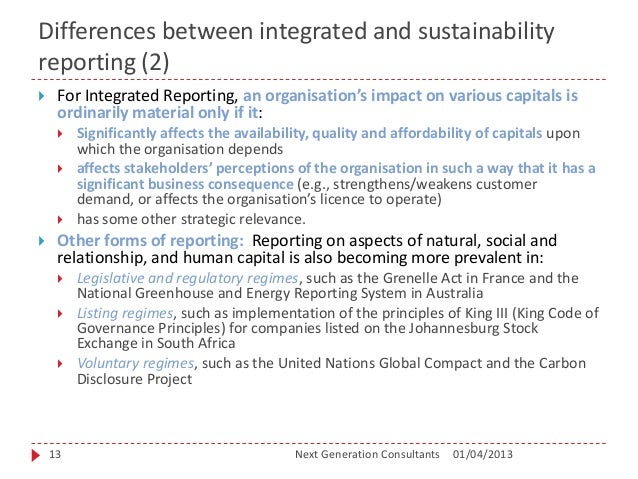The width and height of the screenshot is (638, 479).
Task: Click the red bullet before 'has some other strategic relevance'
Action: click(60, 220)
